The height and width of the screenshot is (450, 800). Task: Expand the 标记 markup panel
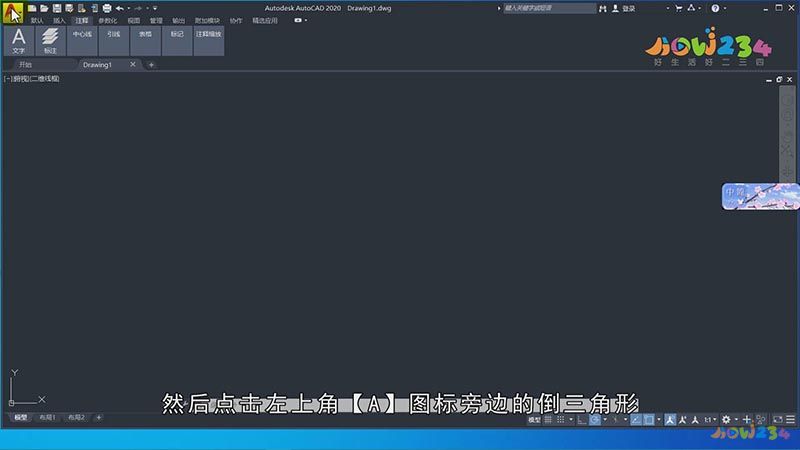[x=177, y=40]
